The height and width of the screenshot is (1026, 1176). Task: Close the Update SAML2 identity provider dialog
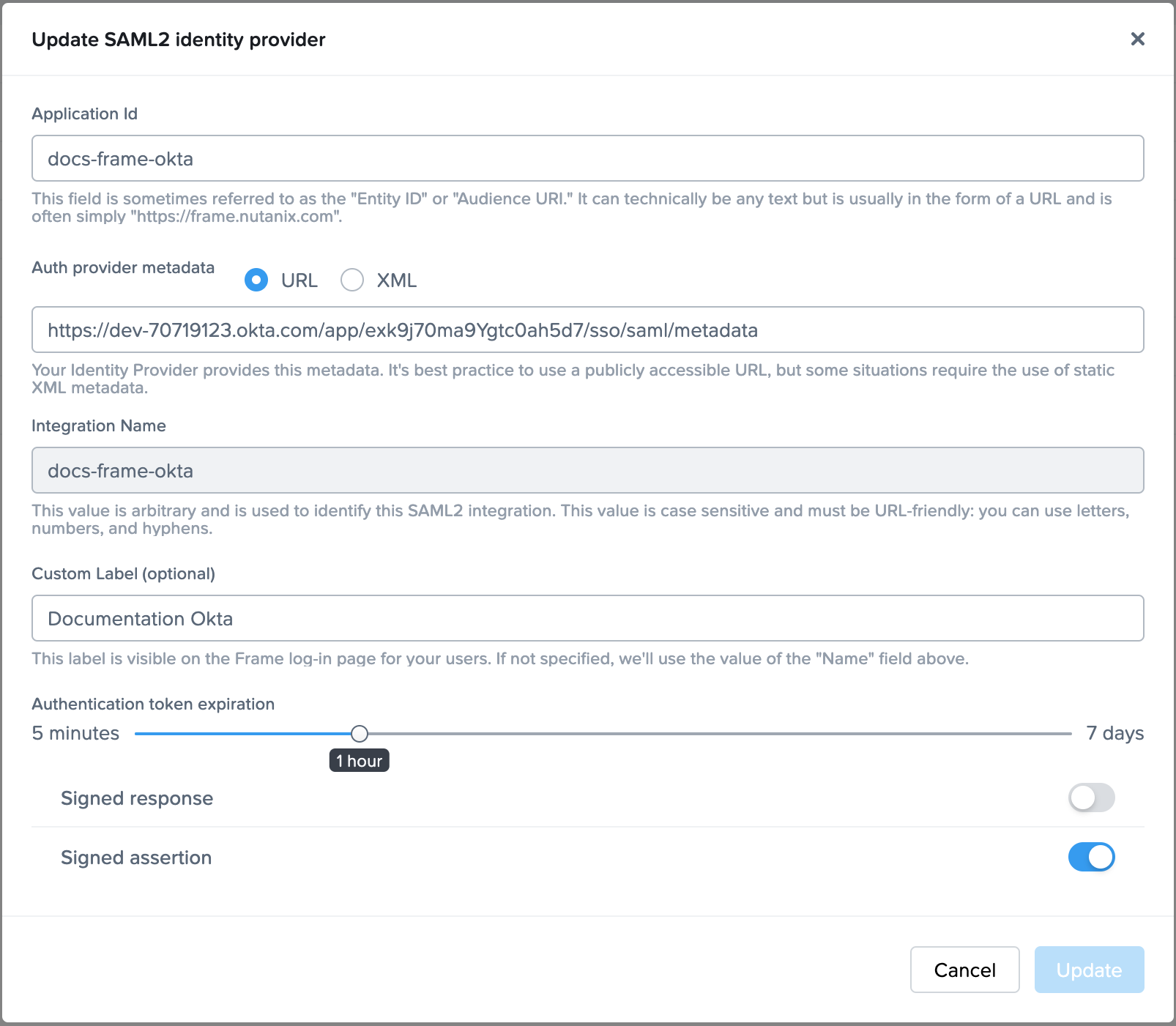coord(1137,40)
